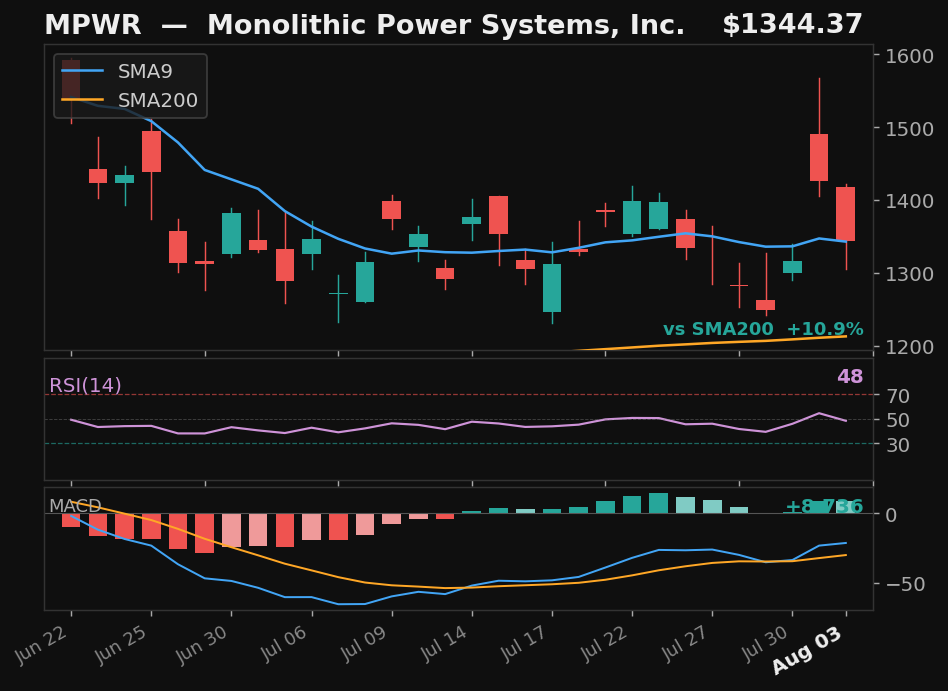Click the tall red candle with wick near 1570
Viewport: 948px width, 691px height.
click(819, 157)
